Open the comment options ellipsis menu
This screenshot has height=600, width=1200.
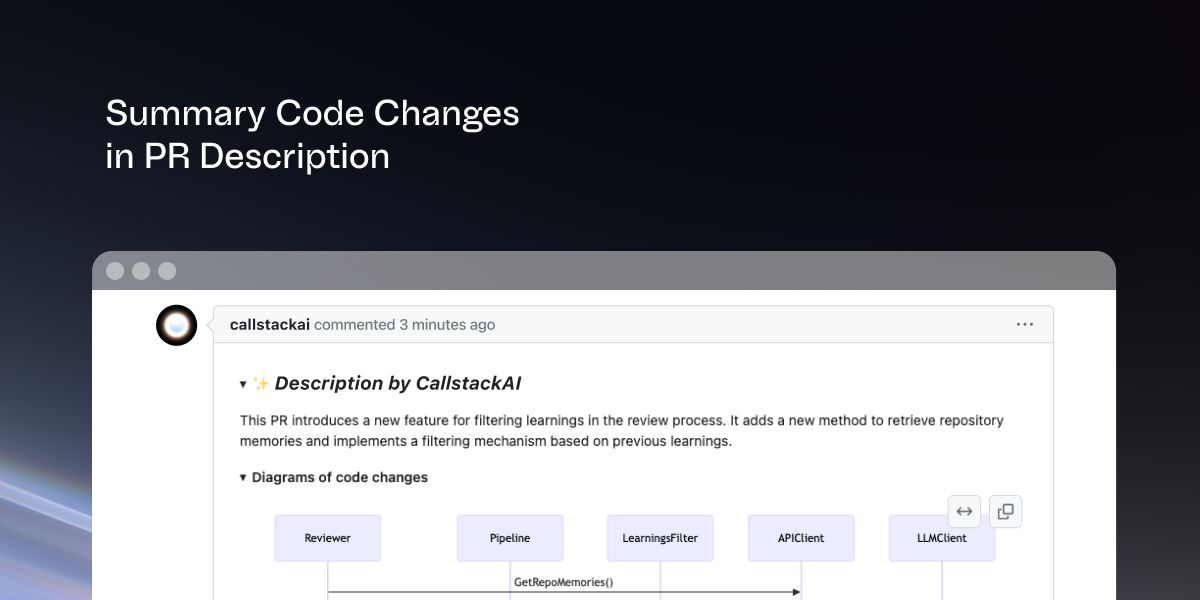pyautogui.click(x=1024, y=324)
